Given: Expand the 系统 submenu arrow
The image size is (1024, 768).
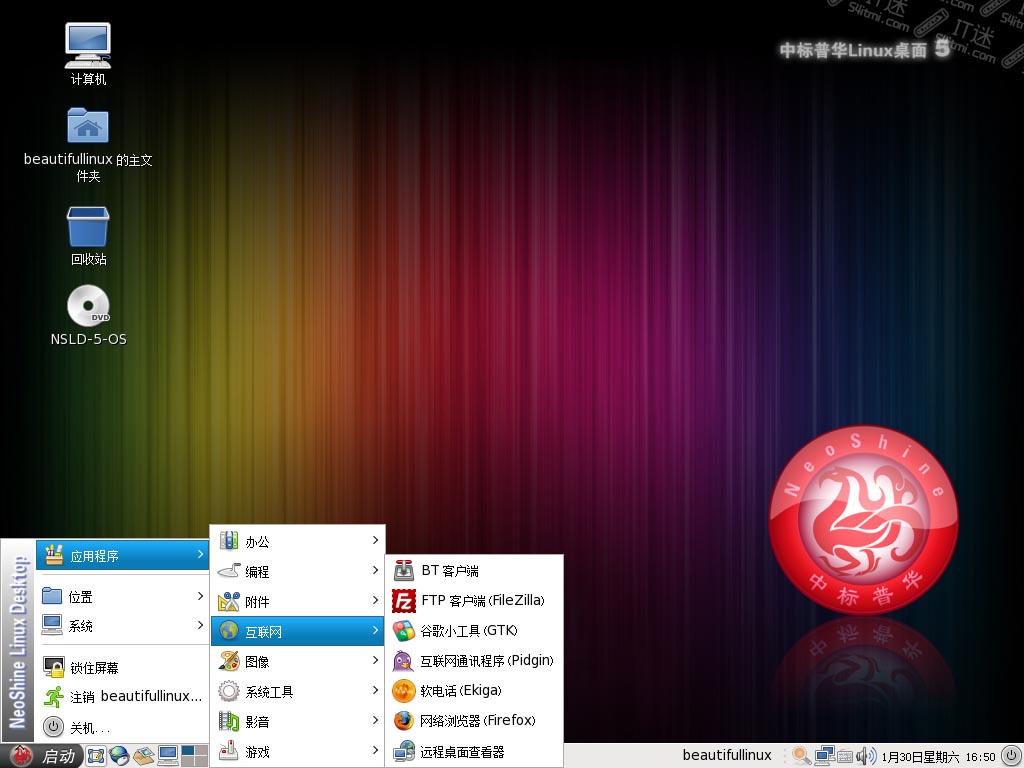Looking at the screenshot, I should [200, 625].
